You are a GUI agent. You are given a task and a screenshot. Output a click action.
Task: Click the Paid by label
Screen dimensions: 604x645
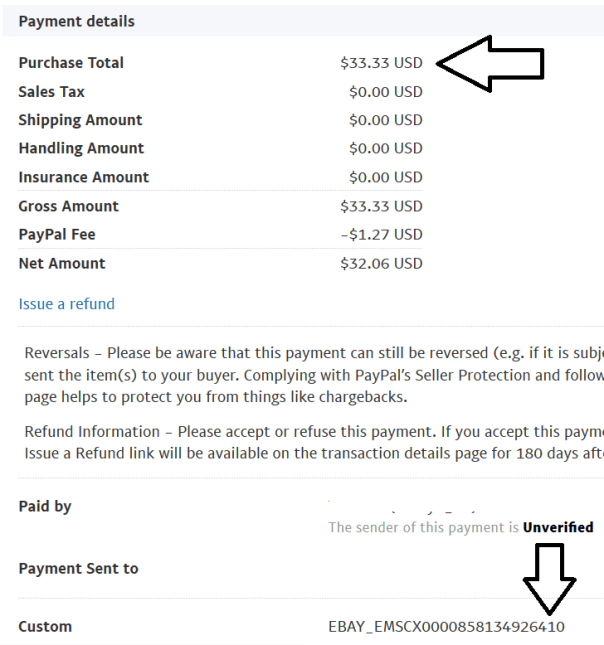click(x=45, y=506)
